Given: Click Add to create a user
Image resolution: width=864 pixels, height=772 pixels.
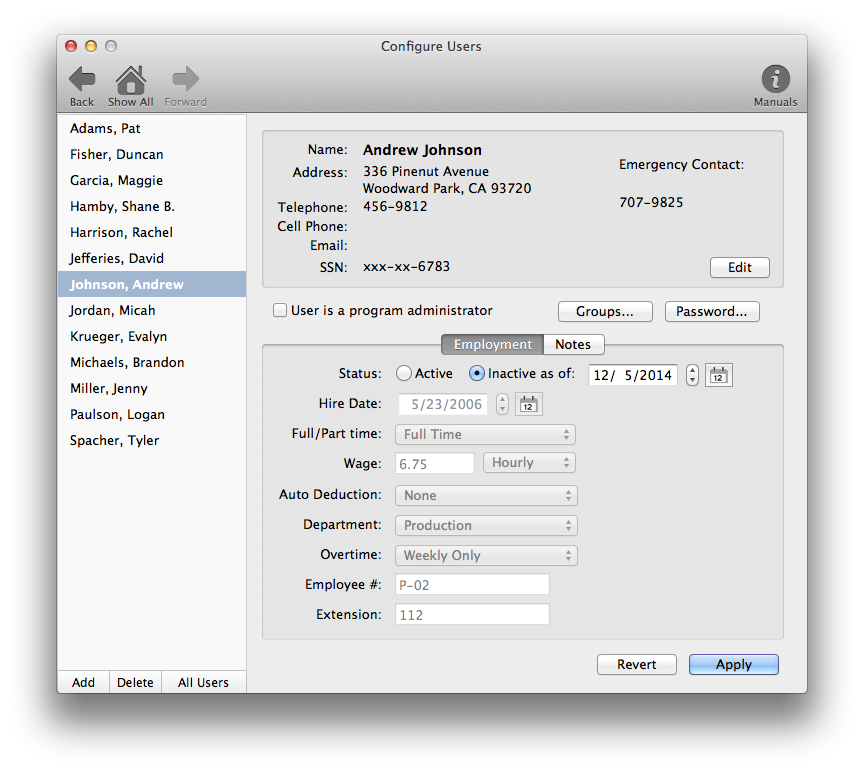Looking at the screenshot, I should (x=83, y=682).
